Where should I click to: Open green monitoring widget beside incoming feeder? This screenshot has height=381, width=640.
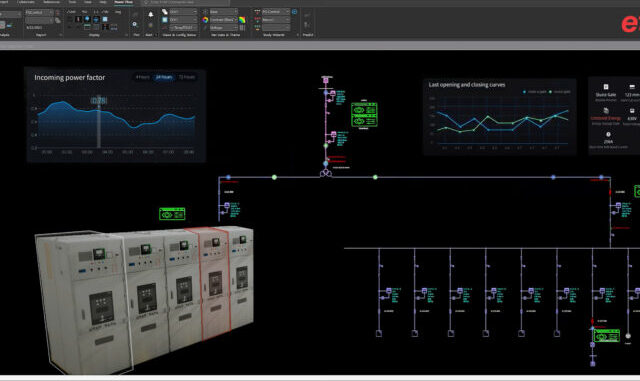364,115
